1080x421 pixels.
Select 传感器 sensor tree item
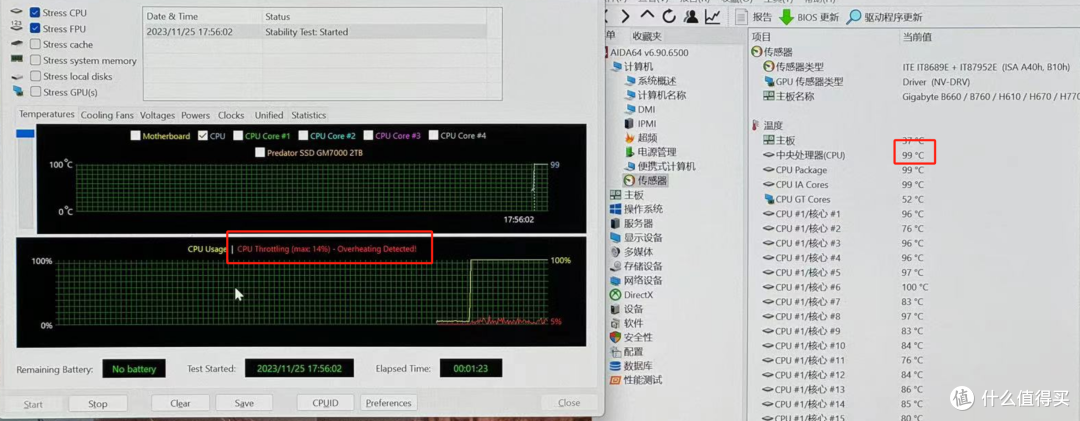[645, 181]
